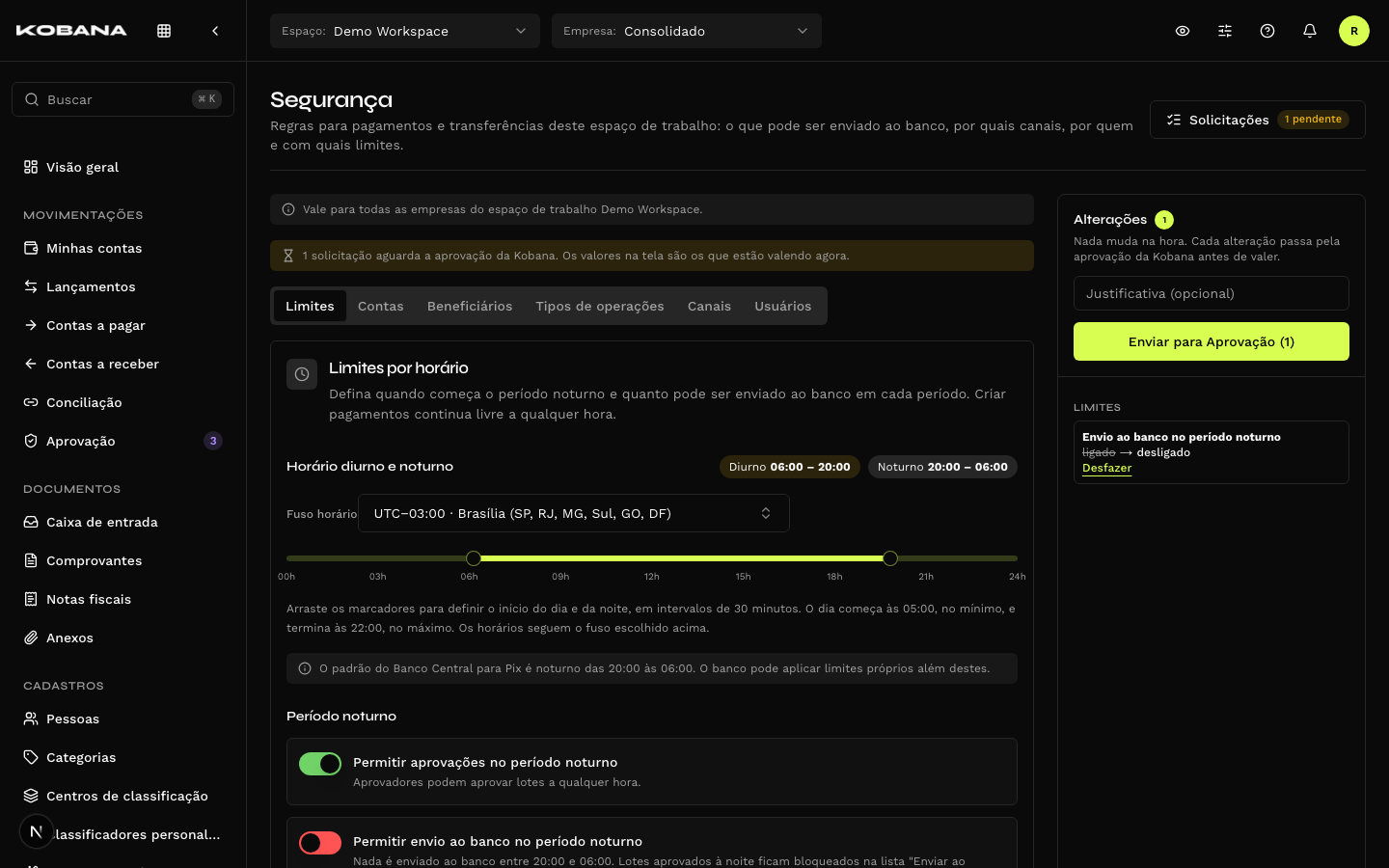Open the apps grid icon beside Kobana logo
Viewport: 1389px width, 868px height.
tap(164, 31)
